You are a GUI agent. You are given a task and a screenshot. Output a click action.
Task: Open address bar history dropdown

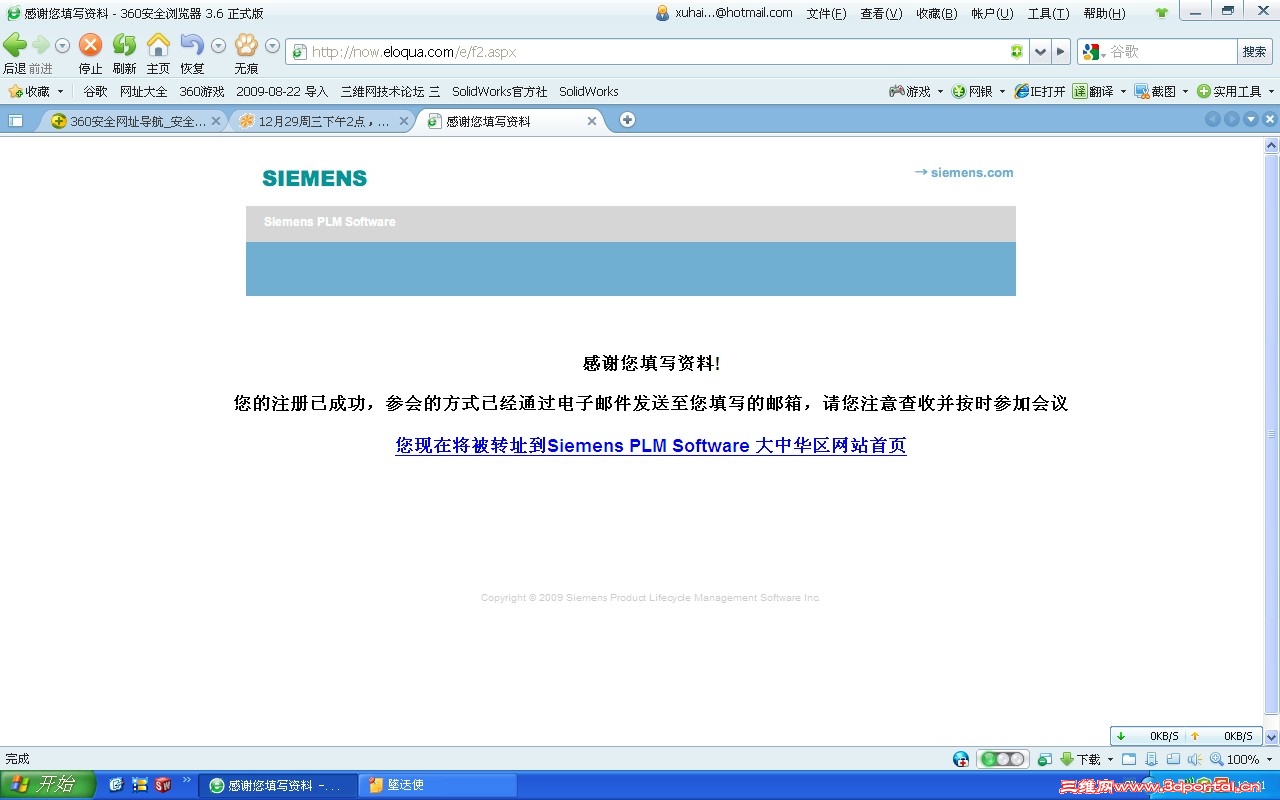pos(1040,52)
